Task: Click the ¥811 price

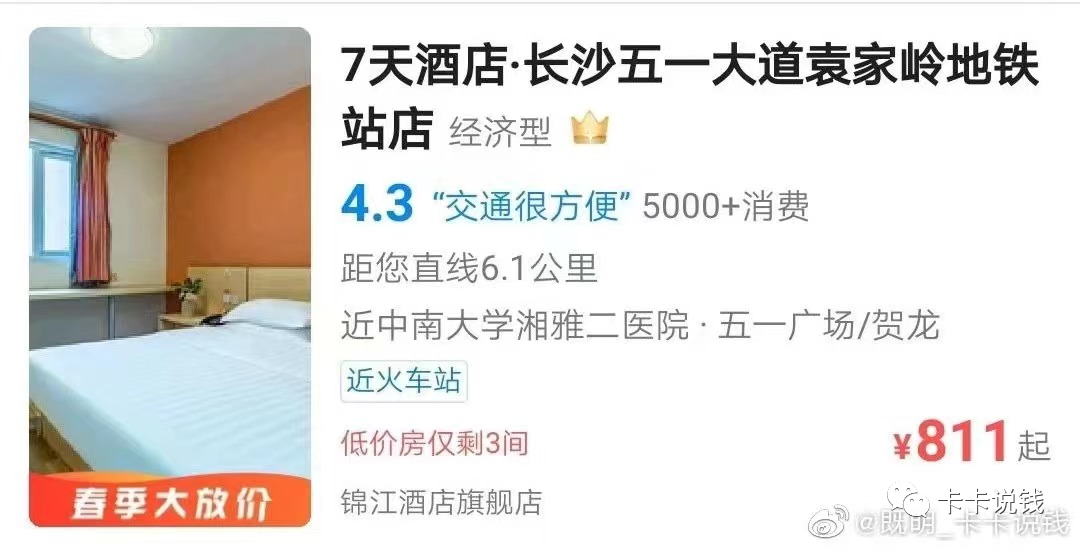Action: [951, 442]
